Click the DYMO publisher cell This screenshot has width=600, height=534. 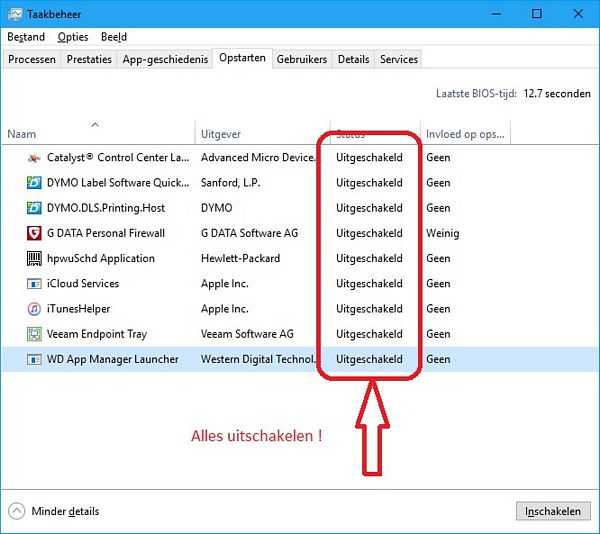tap(217, 208)
